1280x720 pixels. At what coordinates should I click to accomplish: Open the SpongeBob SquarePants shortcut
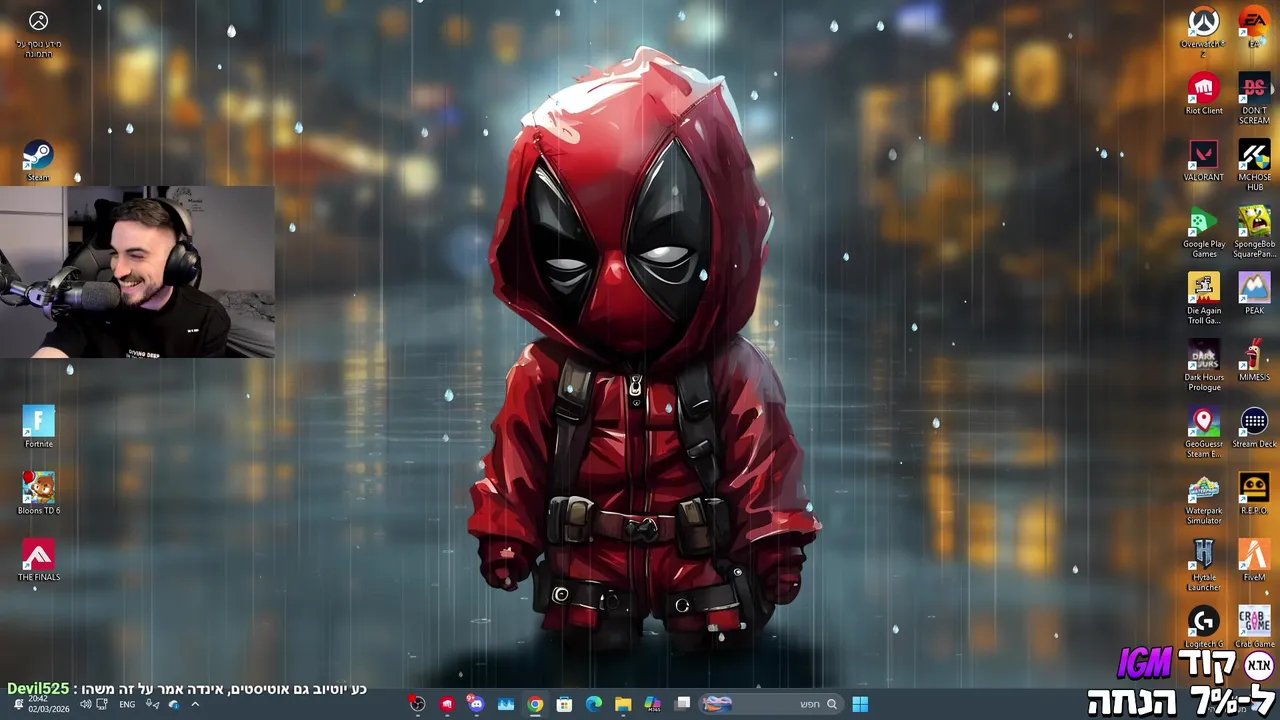(x=1254, y=232)
